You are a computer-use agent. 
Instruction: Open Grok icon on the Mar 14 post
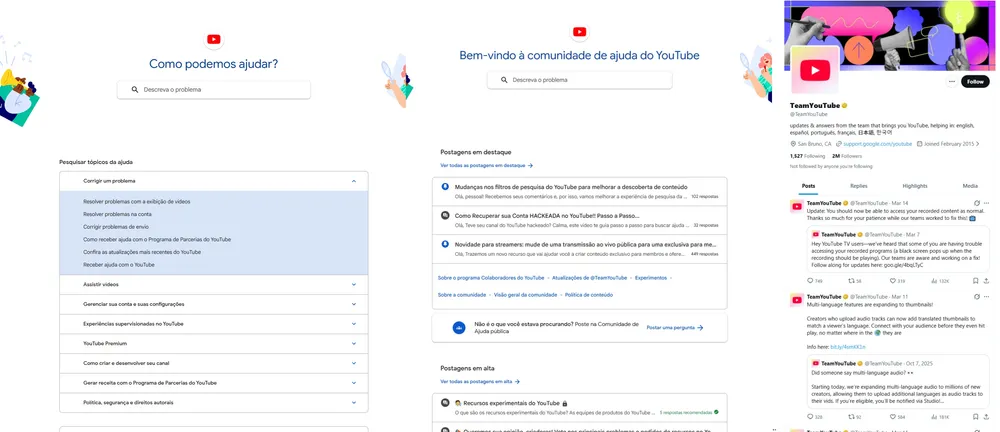click(x=976, y=203)
